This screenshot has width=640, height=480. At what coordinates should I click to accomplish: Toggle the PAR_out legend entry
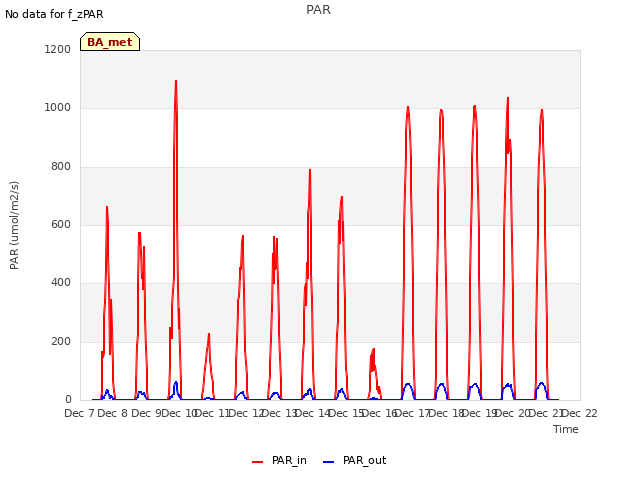354,460
